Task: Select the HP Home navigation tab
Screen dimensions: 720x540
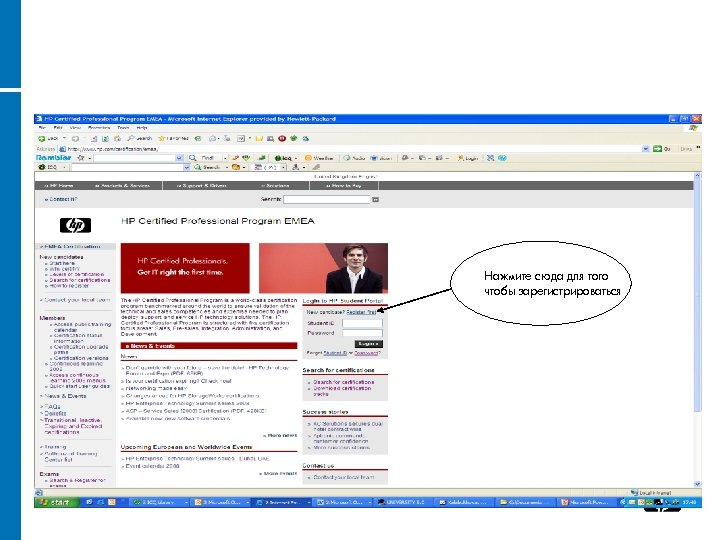Action: point(59,186)
